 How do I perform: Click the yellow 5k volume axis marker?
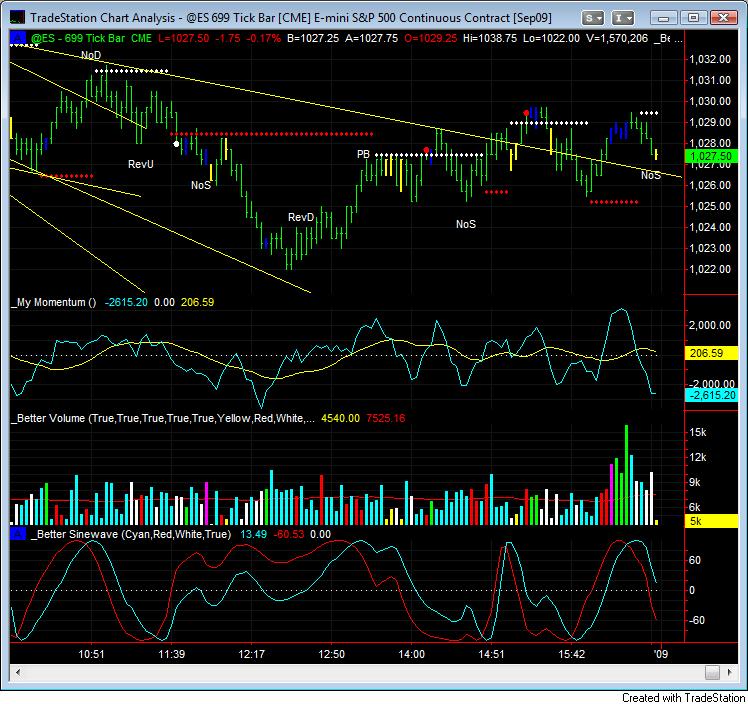711,521
